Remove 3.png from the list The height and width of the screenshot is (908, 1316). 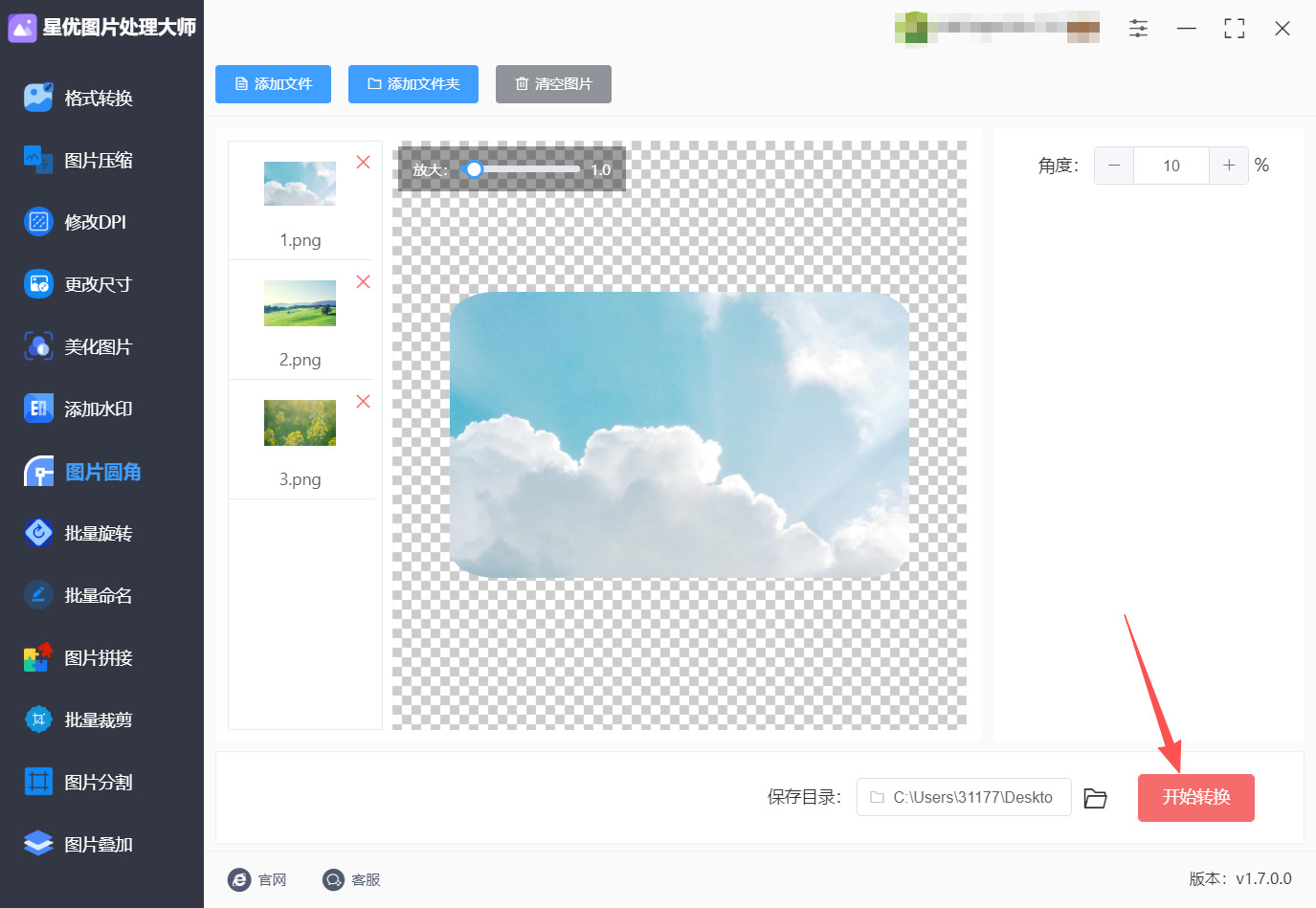(x=364, y=402)
